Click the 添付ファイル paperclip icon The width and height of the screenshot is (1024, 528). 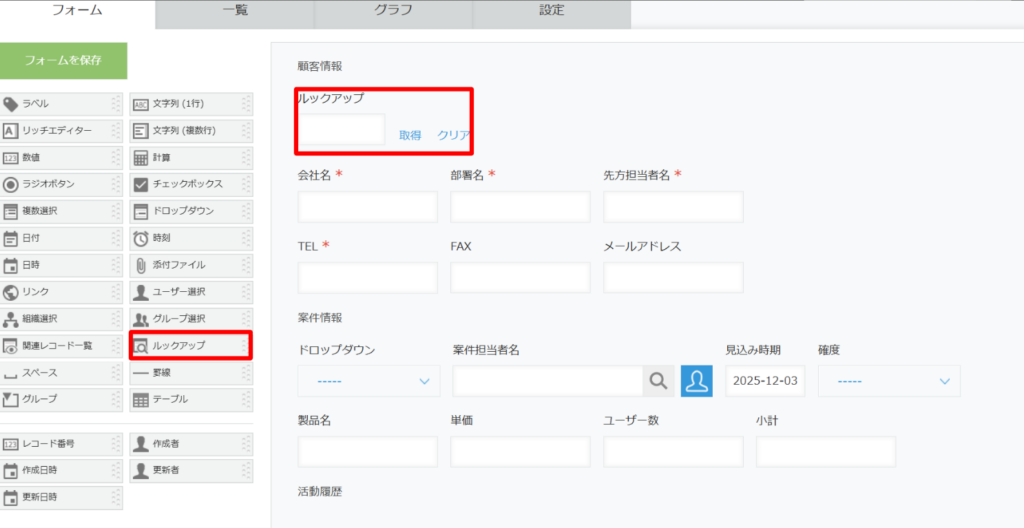[x=141, y=265]
